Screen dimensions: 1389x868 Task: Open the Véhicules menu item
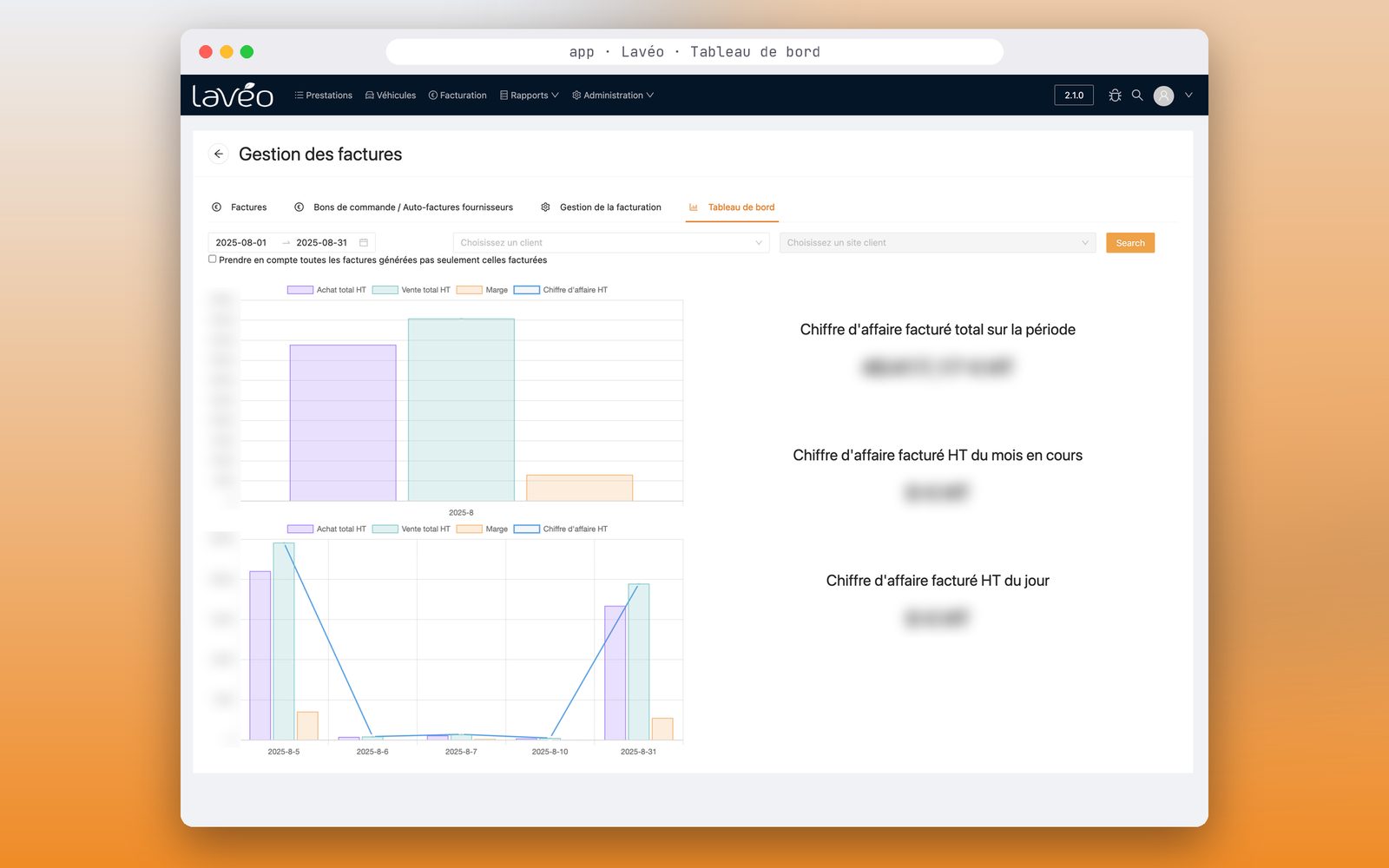391,95
